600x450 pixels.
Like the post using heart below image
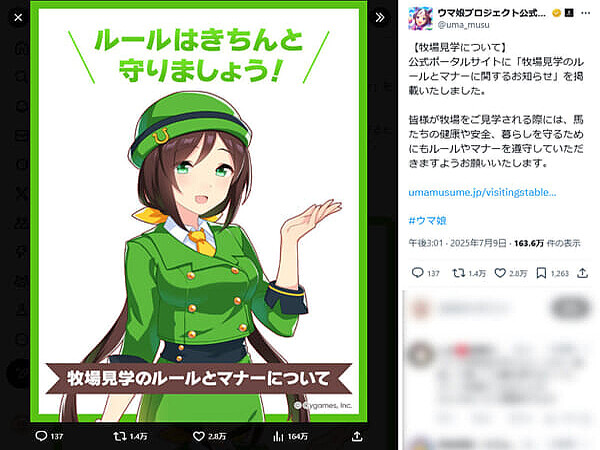(x=199, y=436)
